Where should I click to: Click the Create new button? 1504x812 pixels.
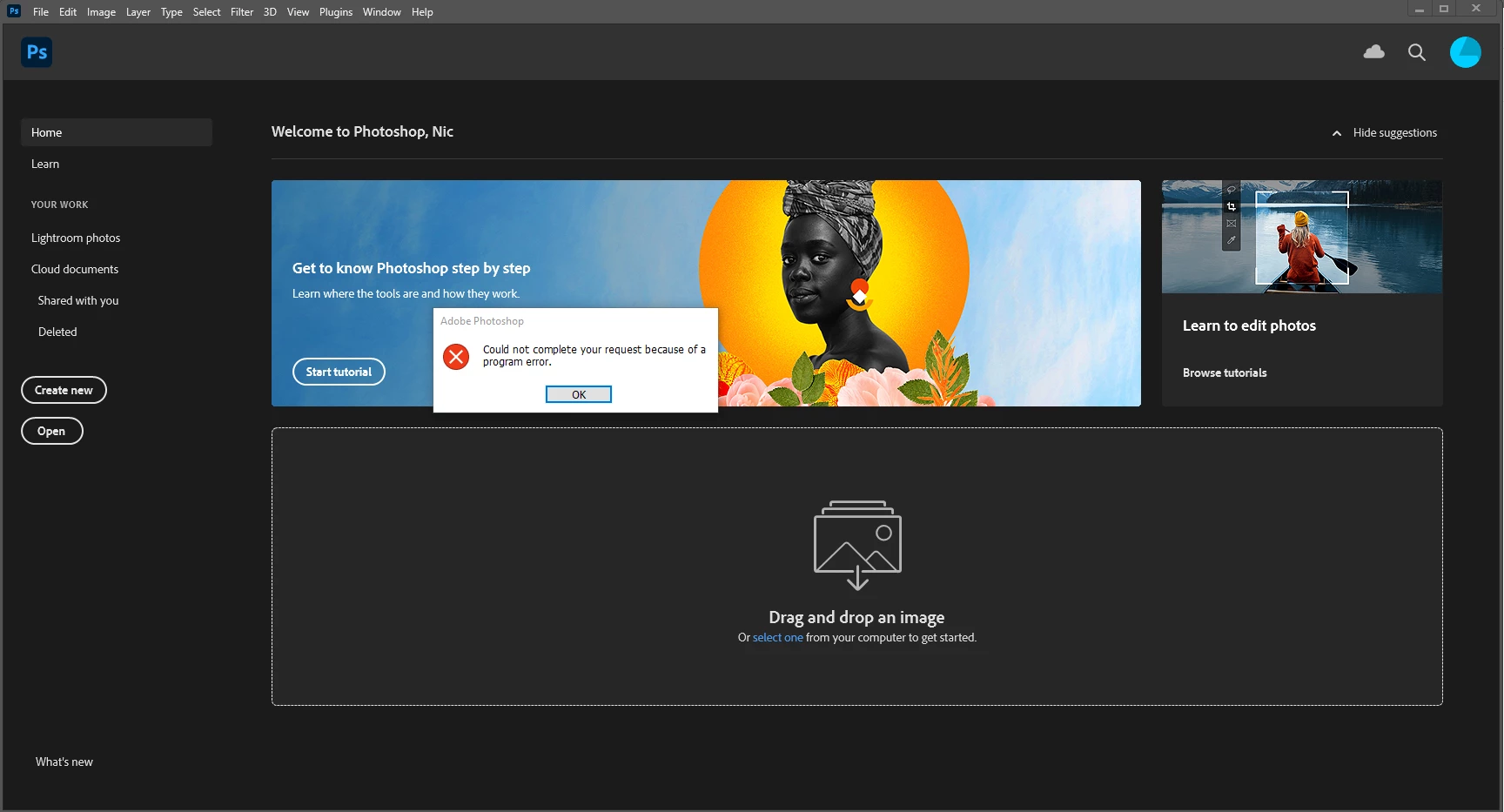tap(64, 390)
